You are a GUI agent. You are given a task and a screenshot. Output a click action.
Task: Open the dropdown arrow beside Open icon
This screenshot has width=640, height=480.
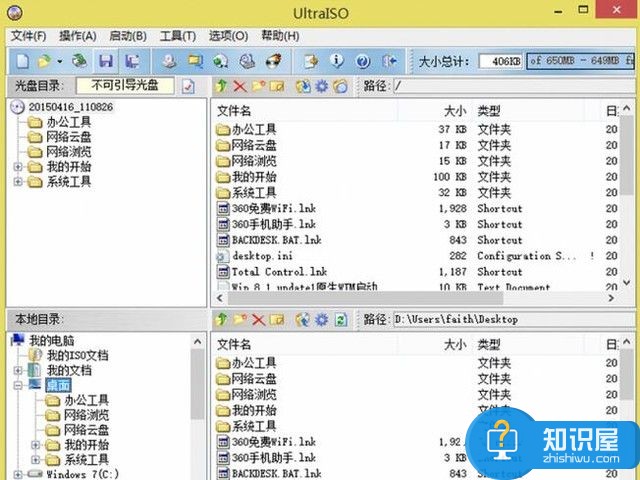coord(60,62)
